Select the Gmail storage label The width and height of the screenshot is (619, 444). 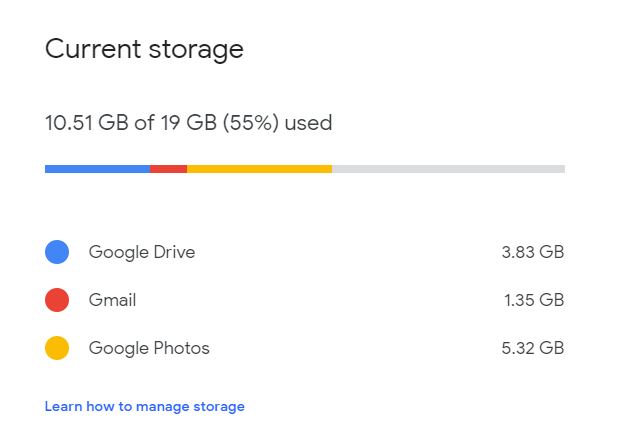coord(112,300)
